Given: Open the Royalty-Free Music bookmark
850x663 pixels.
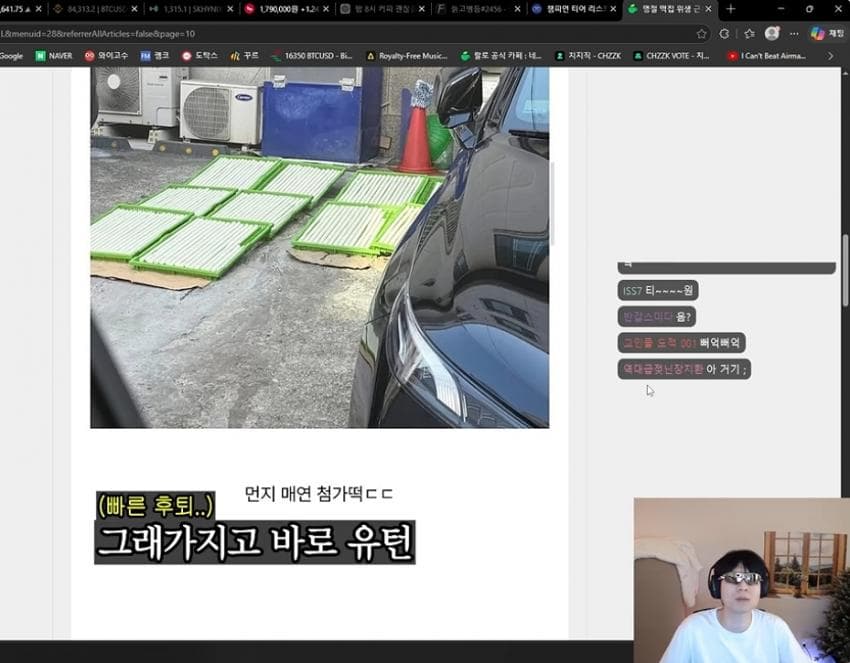Looking at the screenshot, I should pos(407,56).
